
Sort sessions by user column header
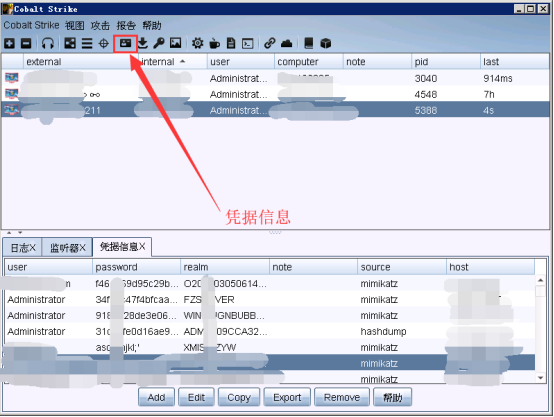[x=241, y=61]
